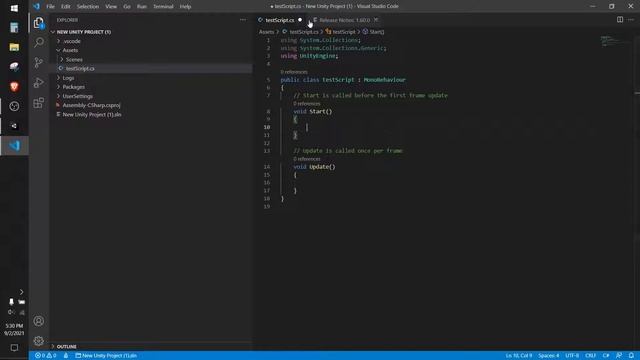The image size is (640, 360).
Task: Open Assembly-CSharp.csproj file
Action: [151, 105]
